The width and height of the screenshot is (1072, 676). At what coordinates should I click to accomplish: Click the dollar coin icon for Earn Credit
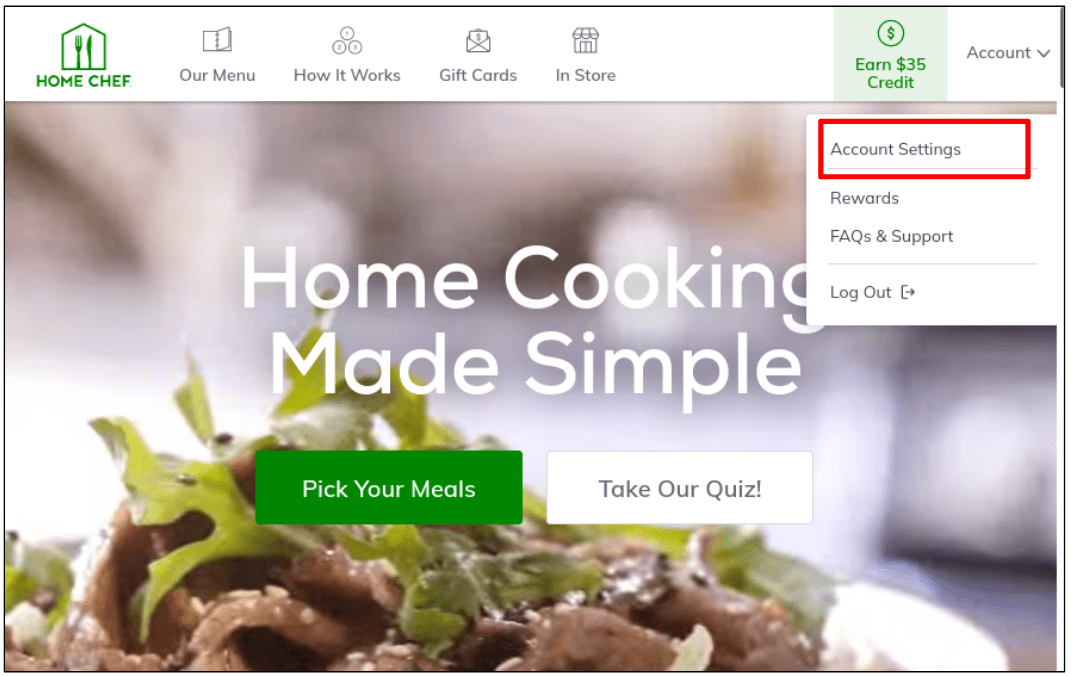pyautogui.click(x=890, y=33)
